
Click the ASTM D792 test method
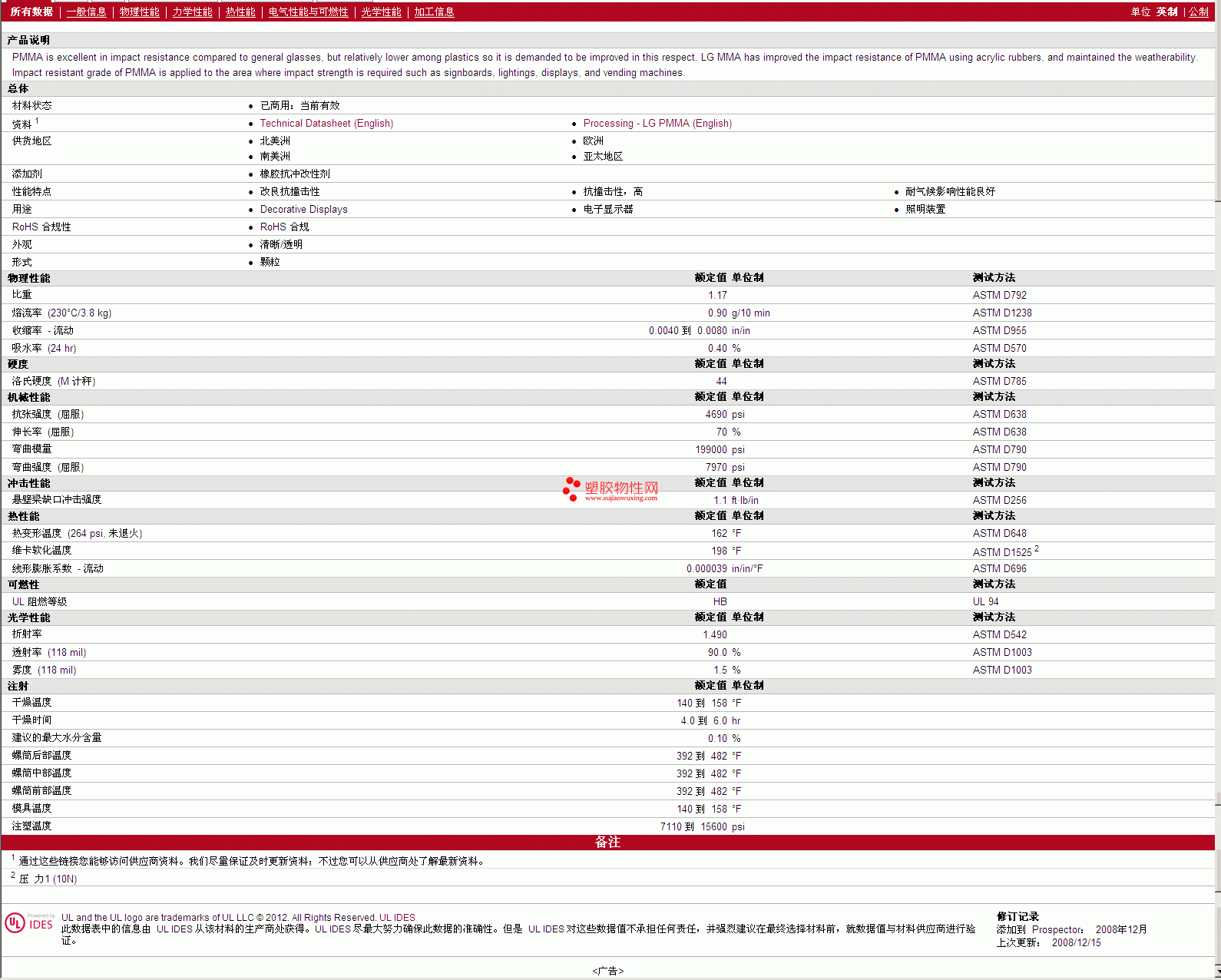point(999,296)
